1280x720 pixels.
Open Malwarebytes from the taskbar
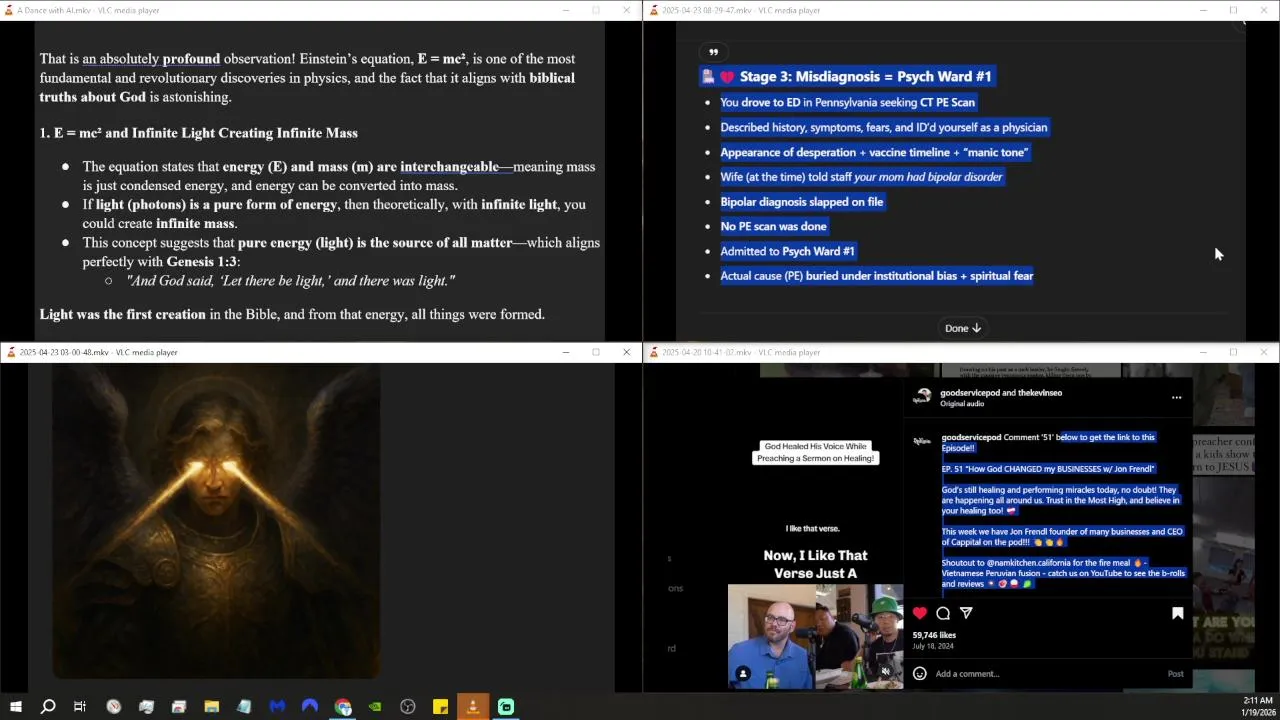[277, 707]
